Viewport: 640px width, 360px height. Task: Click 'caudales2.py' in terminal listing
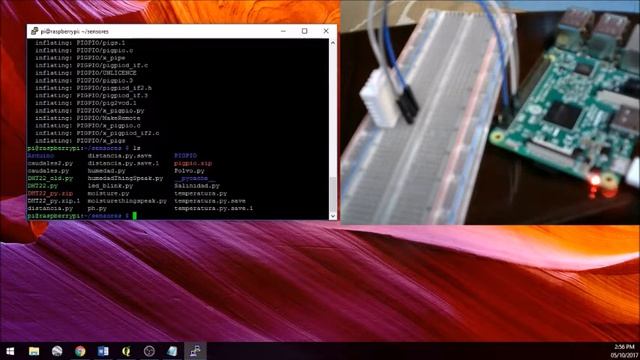tap(50, 163)
